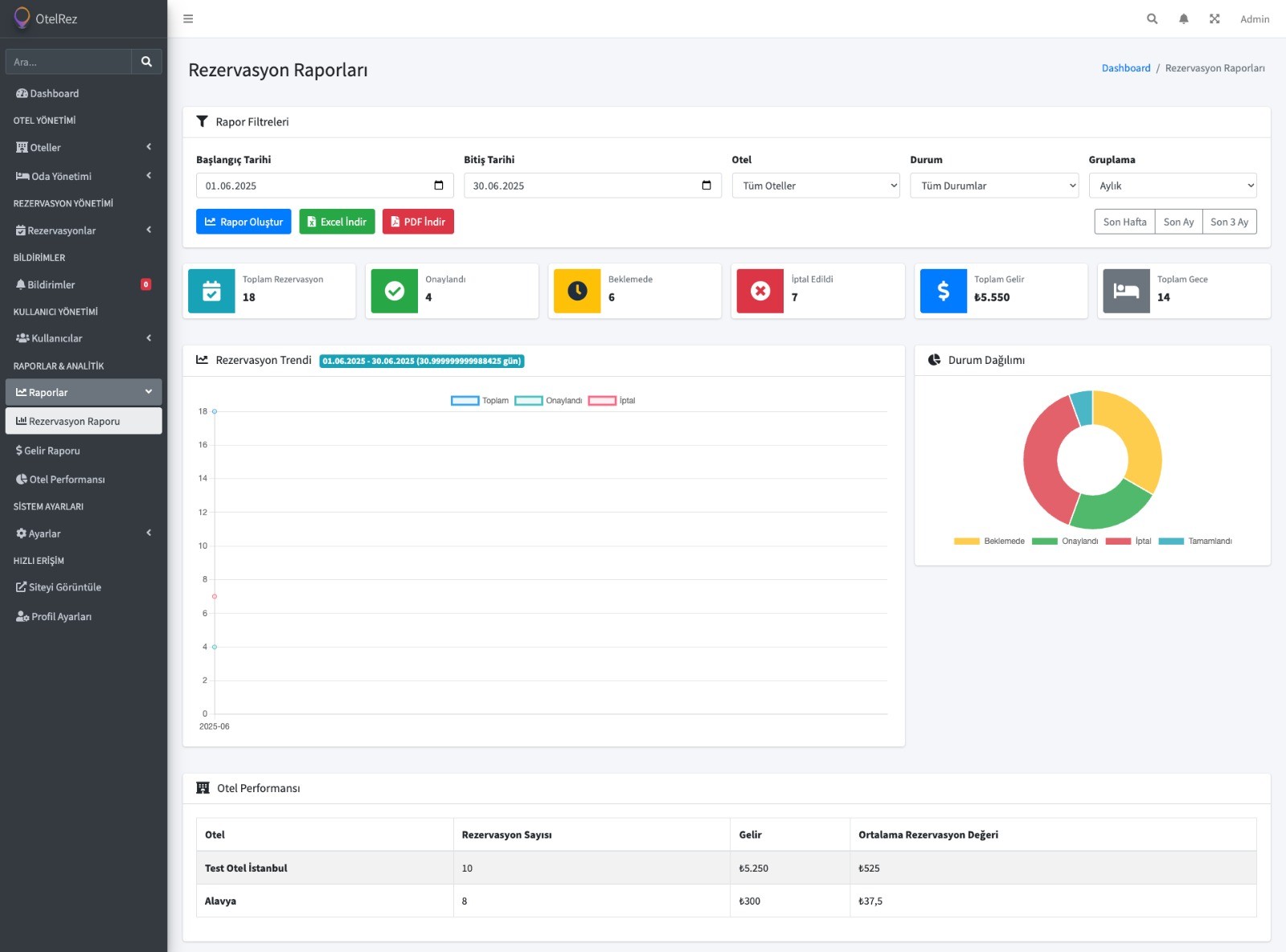Toggle fullscreen with the expand icon
1286x952 pixels.
click(x=1214, y=18)
